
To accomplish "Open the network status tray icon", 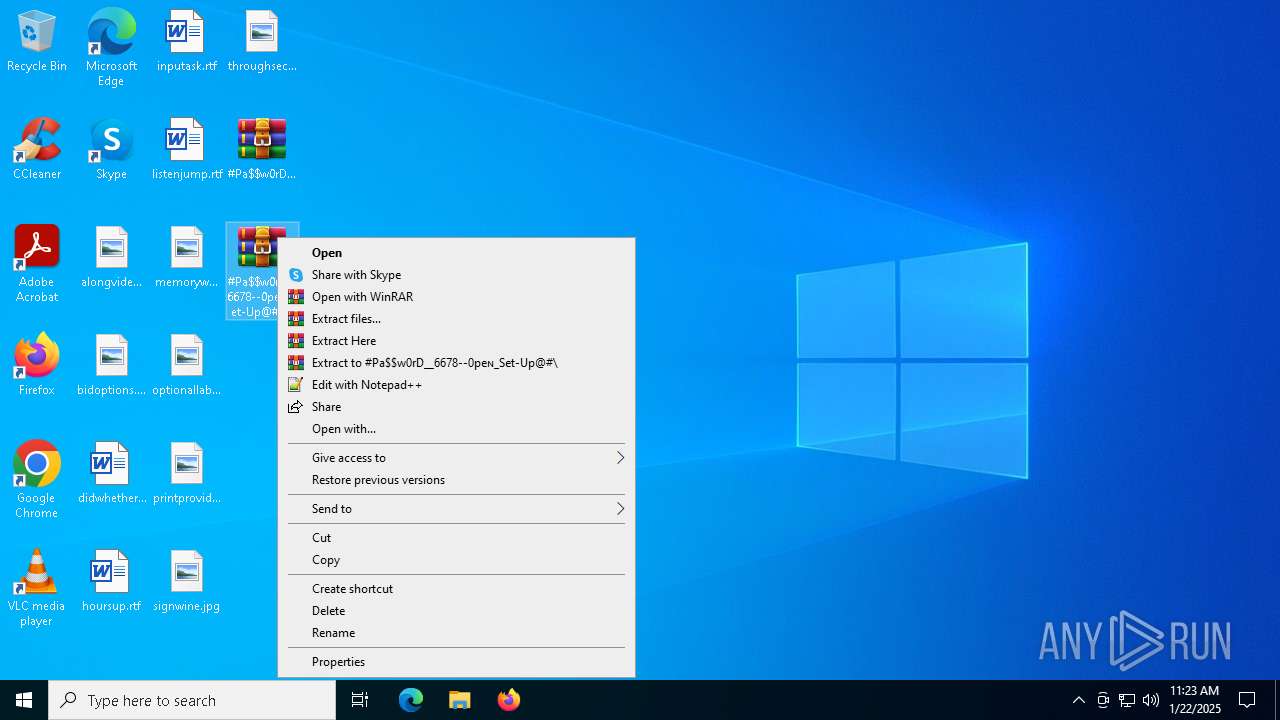I will [1127, 700].
